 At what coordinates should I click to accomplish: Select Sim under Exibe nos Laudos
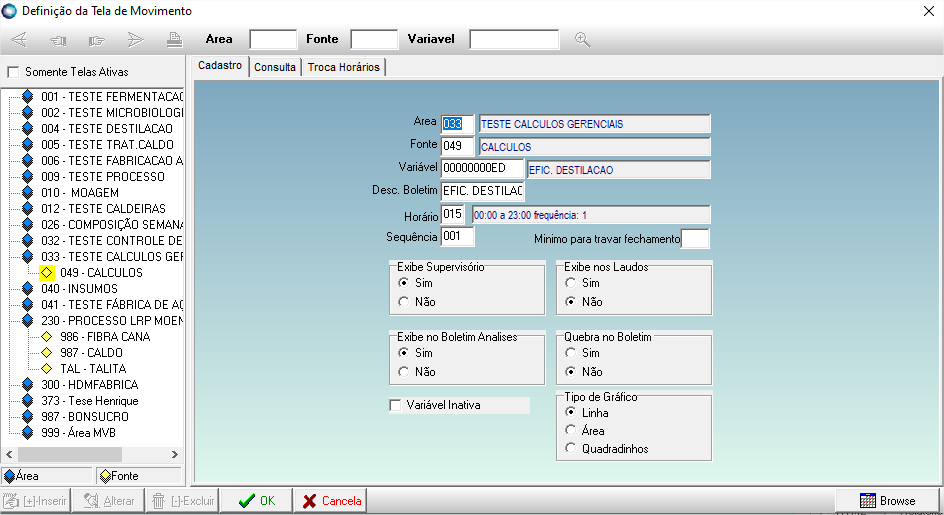click(571, 282)
